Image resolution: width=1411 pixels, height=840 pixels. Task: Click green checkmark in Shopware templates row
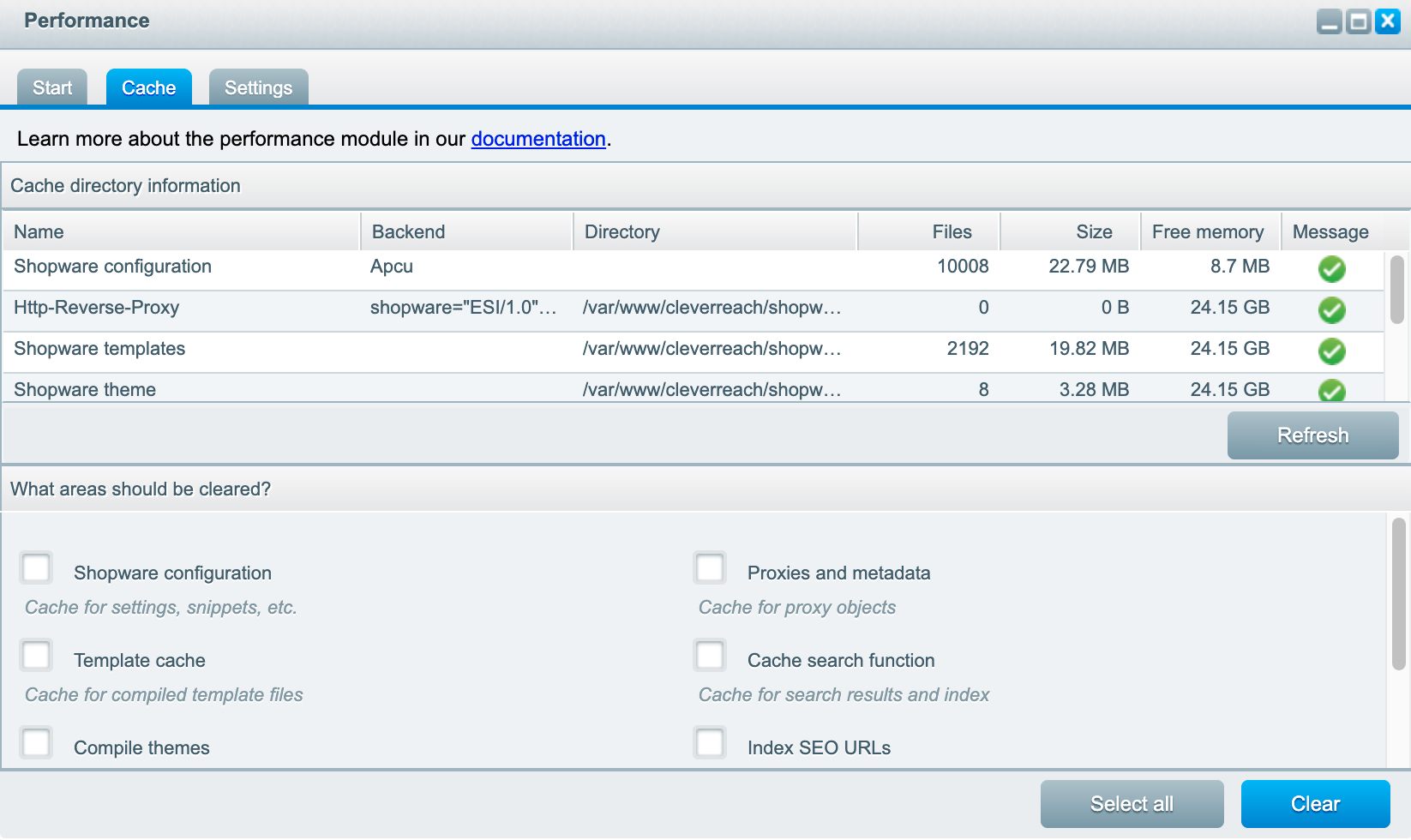[x=1331, y=351]
